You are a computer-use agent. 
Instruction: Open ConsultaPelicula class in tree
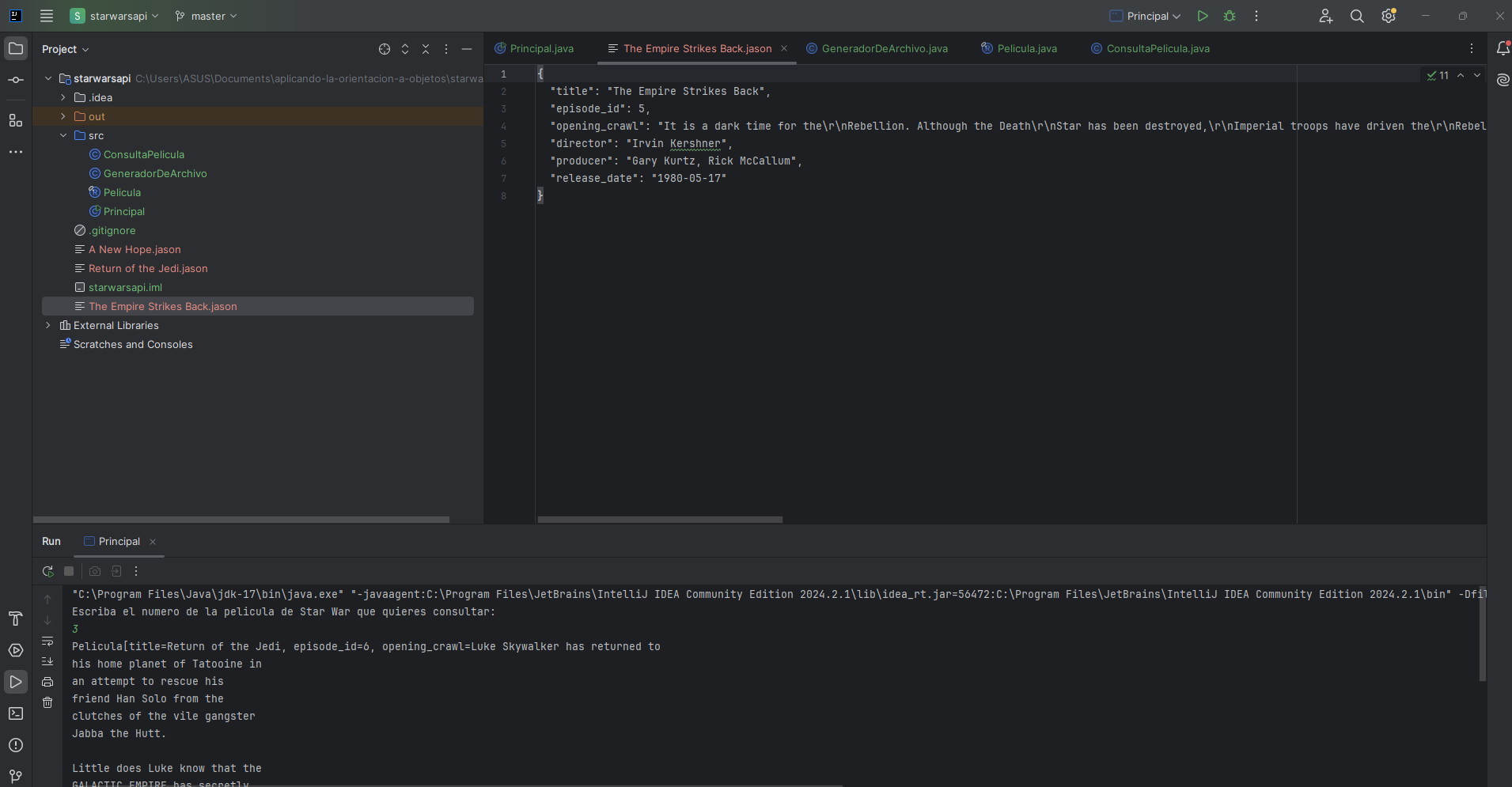[143, 154]
